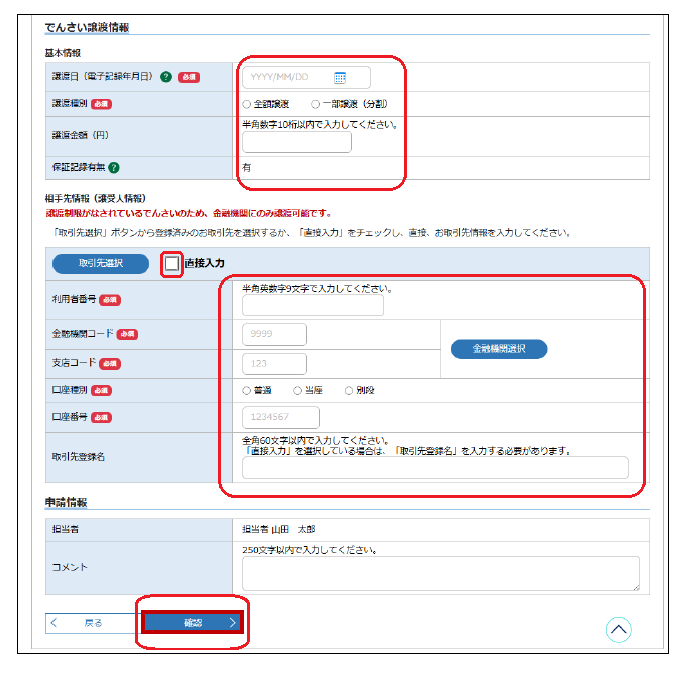Choose 普通 as the account type

pos(247,390)
